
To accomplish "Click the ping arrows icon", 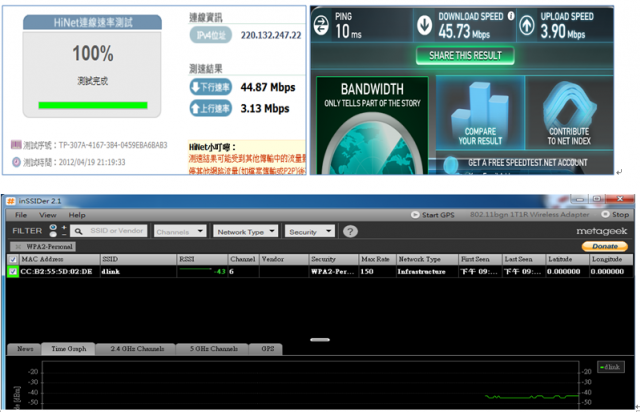I will 321,25.
